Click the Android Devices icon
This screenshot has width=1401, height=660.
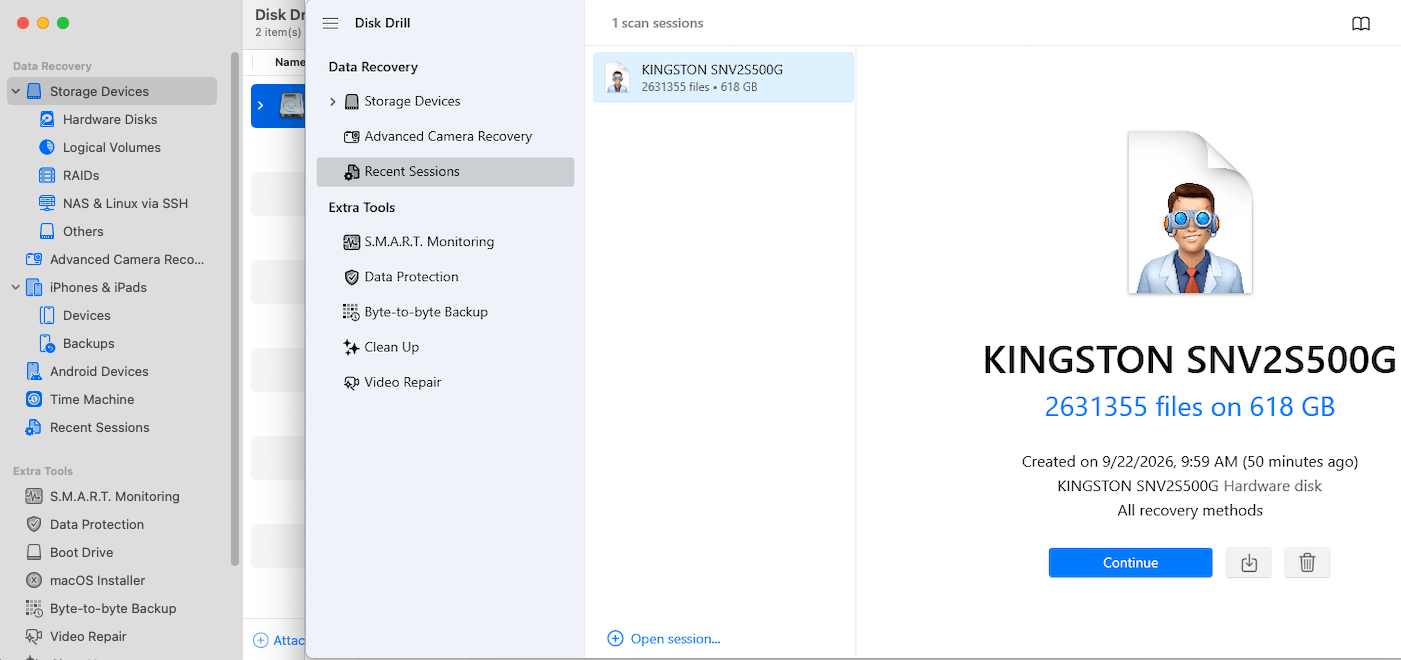(33, 371)
